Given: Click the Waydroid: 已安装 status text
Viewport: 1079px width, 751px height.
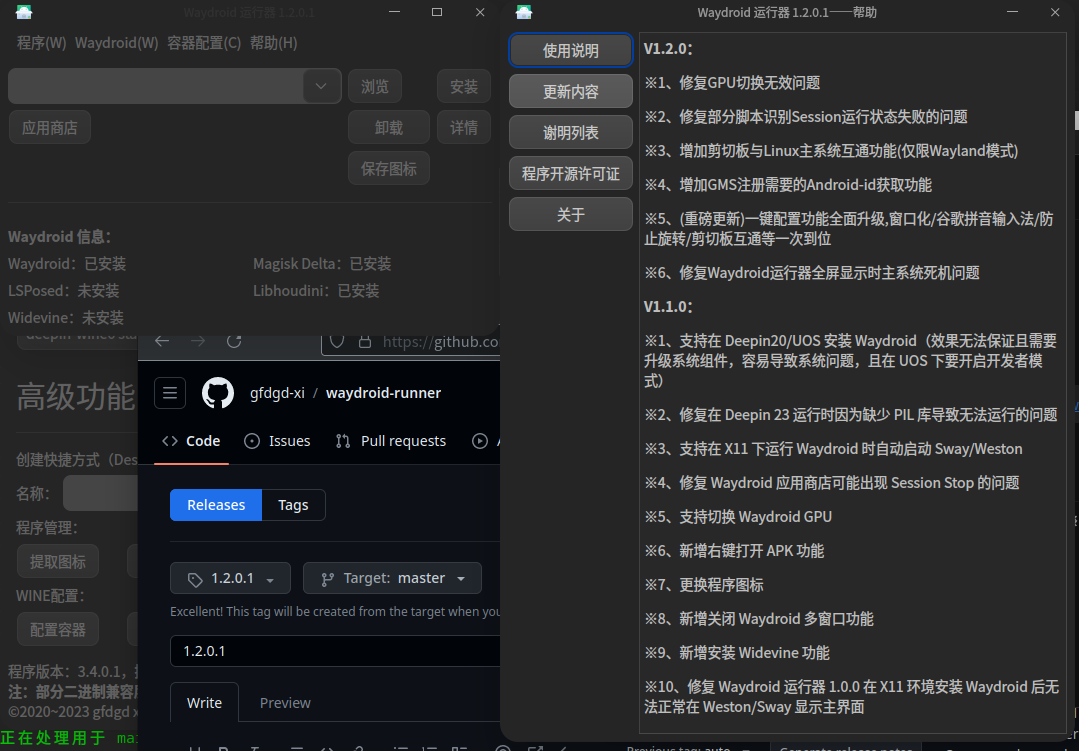Looking at the screenshot, I should tap(67, 264).
